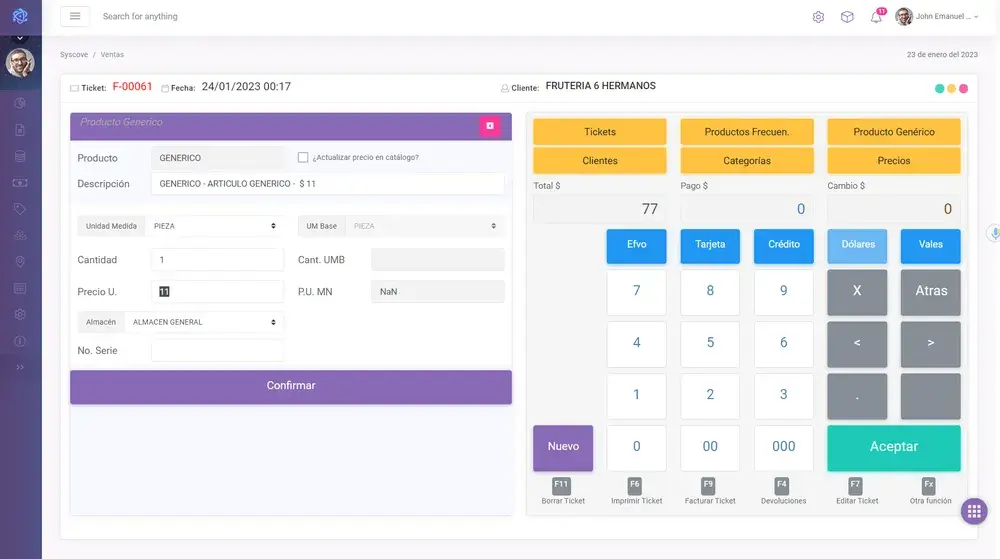Click the F11 Borrar Ticket shortcut icon
1000x559 pixels.
click(x=561, y=485)
